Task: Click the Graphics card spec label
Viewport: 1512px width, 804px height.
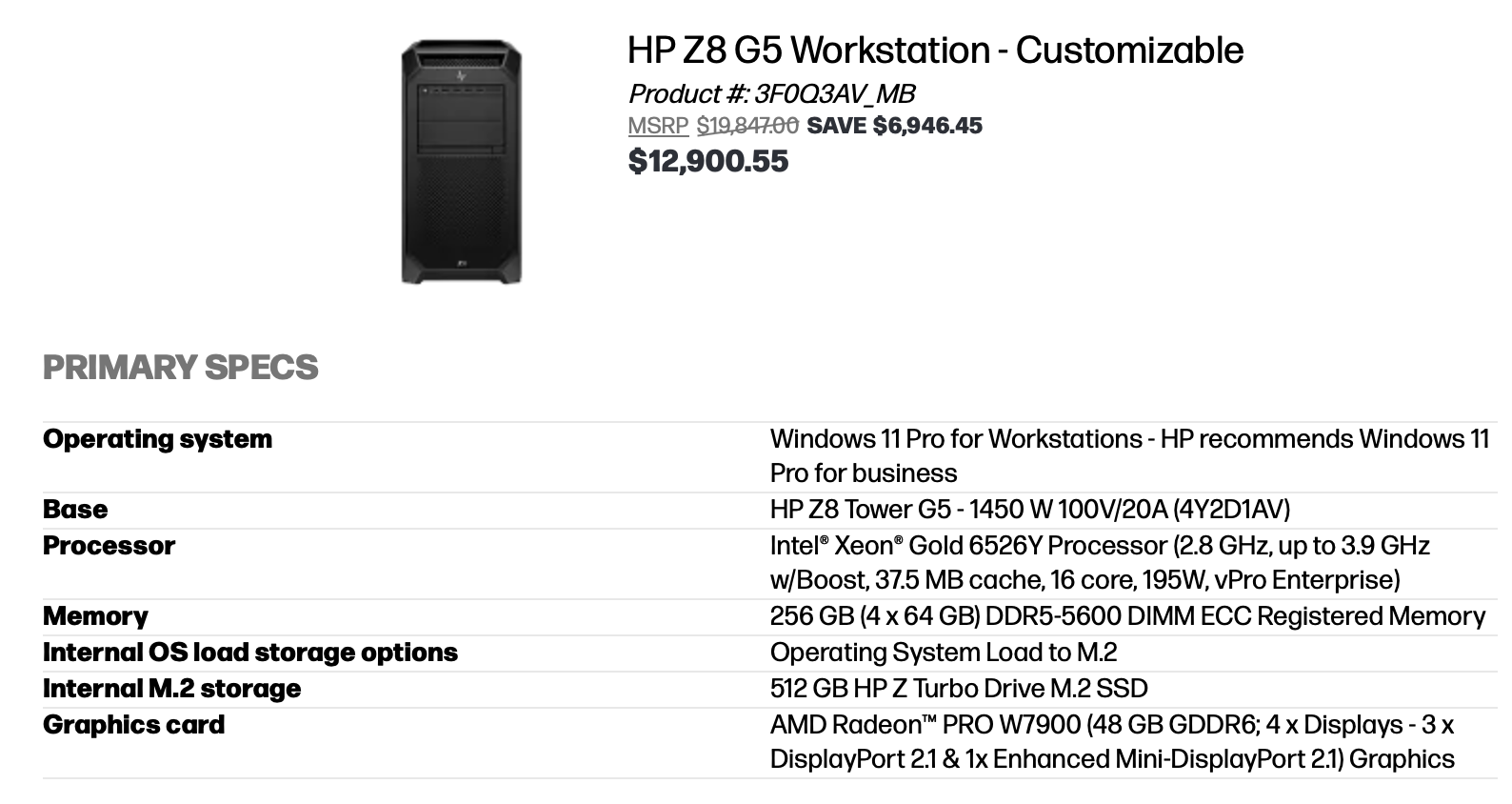Action: pos(134,725)
